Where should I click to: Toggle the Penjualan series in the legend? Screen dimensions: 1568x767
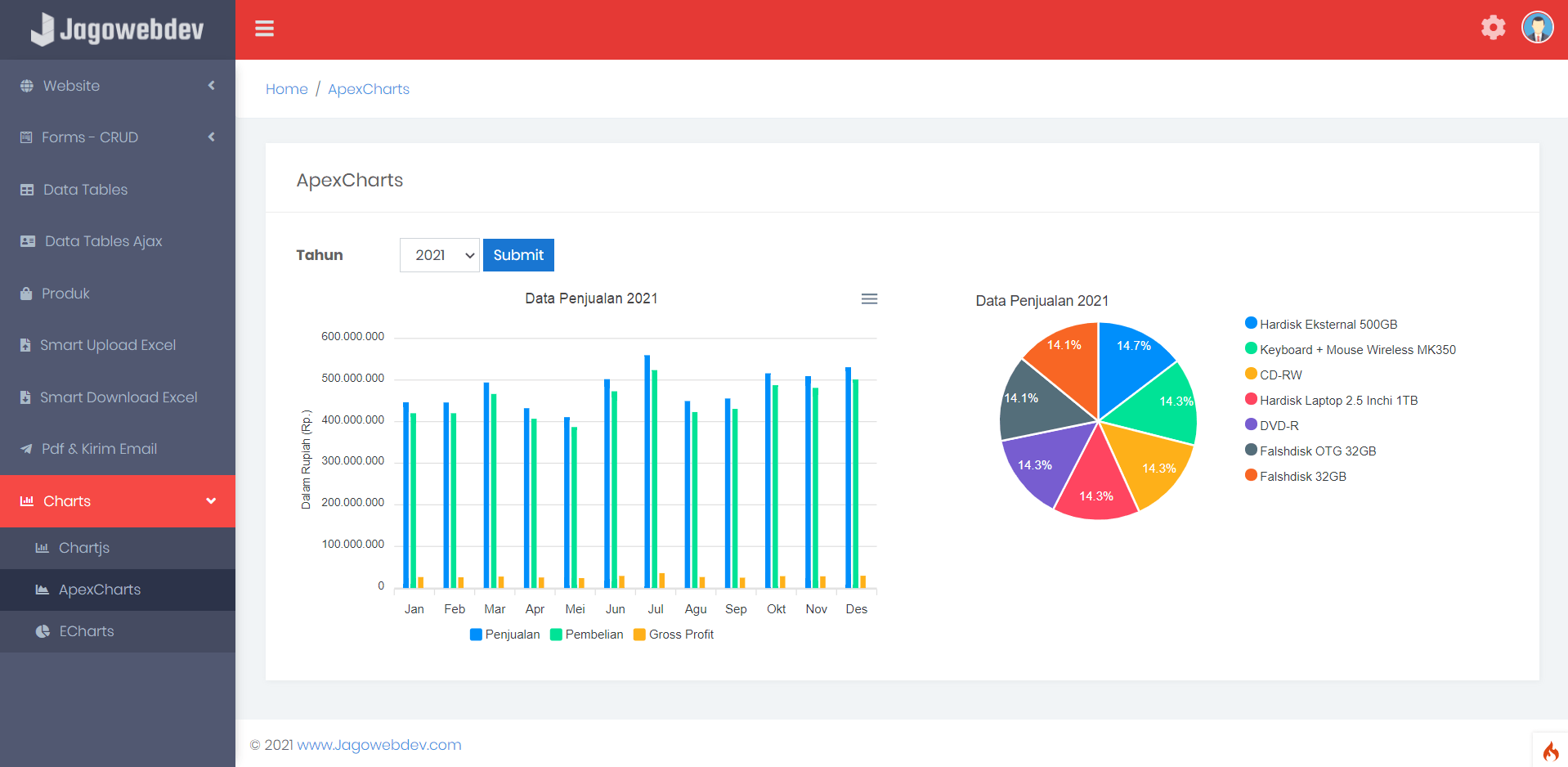[504, 634]
